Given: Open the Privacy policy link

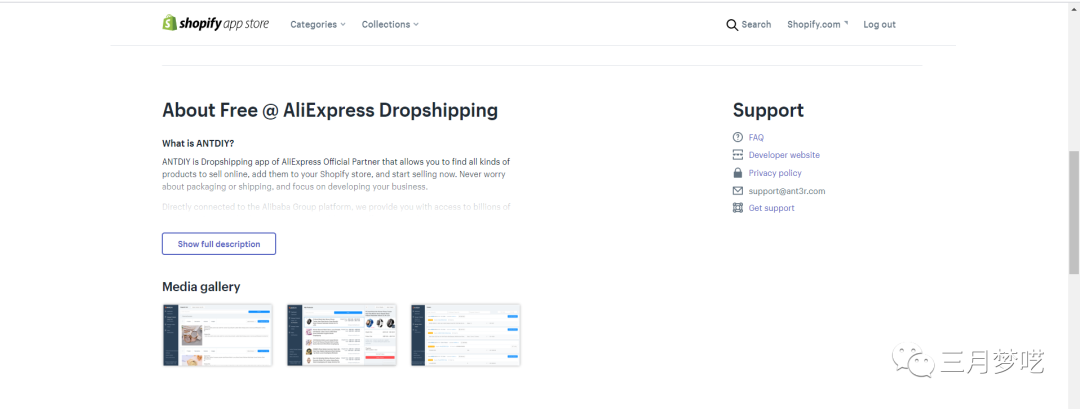Looking at the screenshot, I should [x=775, y=173].
